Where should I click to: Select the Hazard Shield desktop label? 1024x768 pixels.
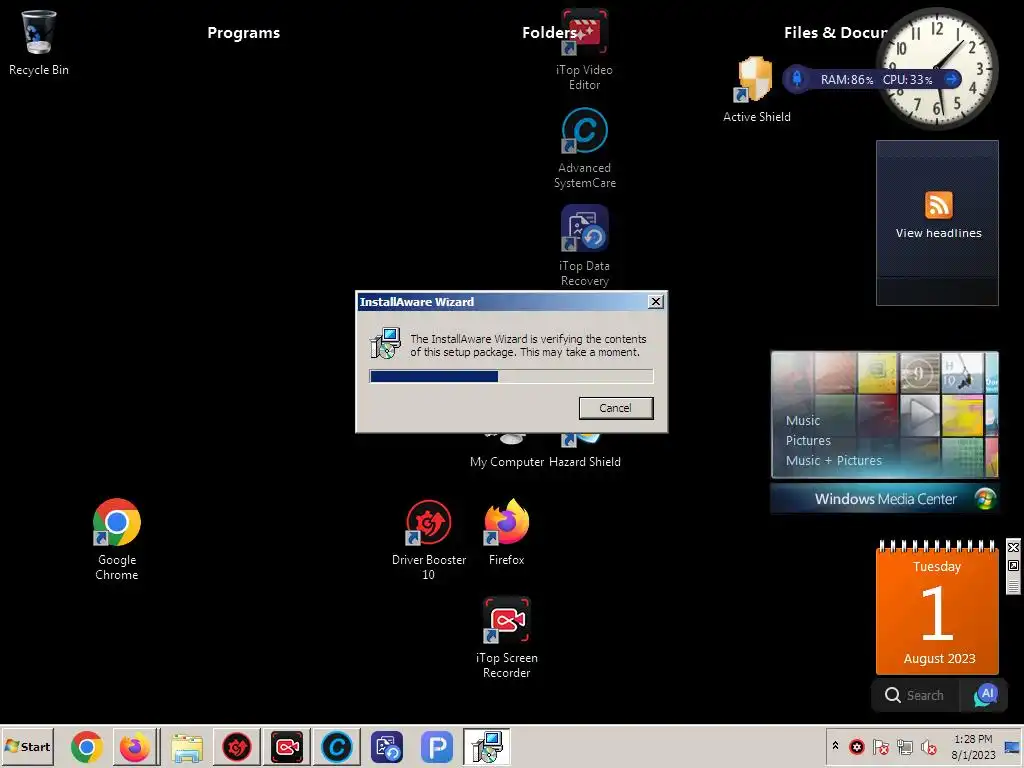pyautogui.click(x=584, y=462)
